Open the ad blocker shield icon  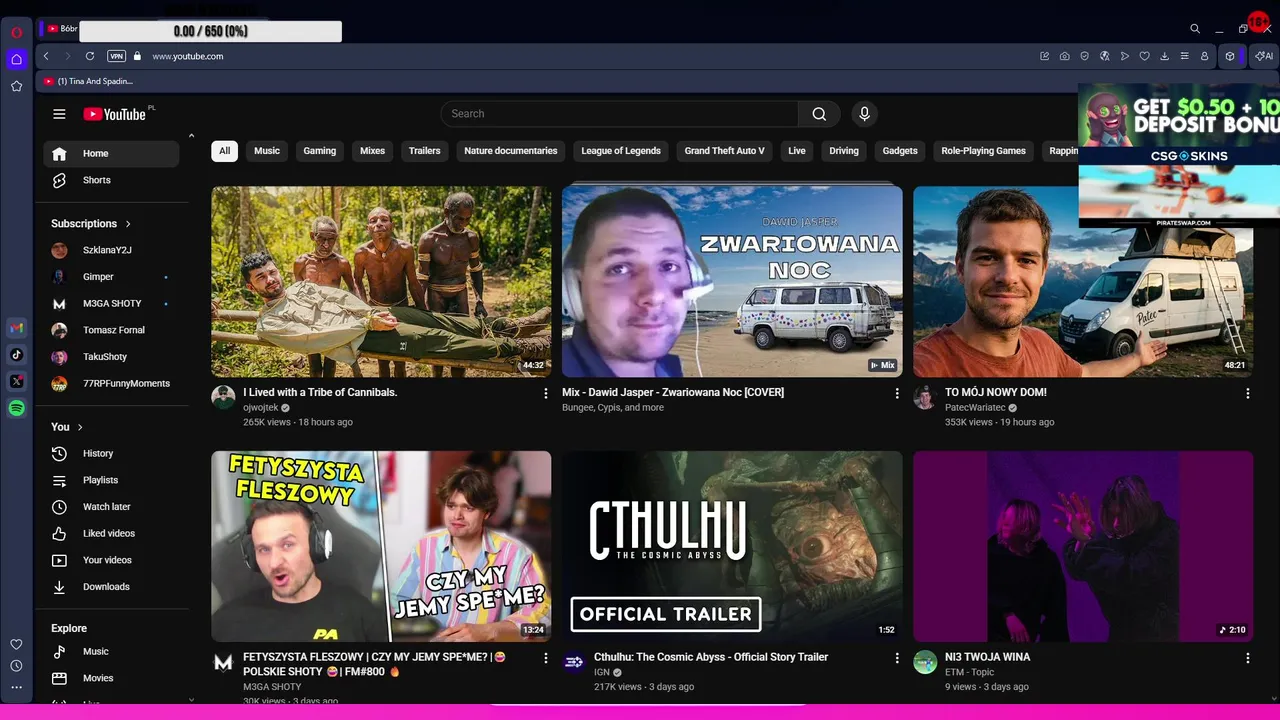pos(1085,56)
